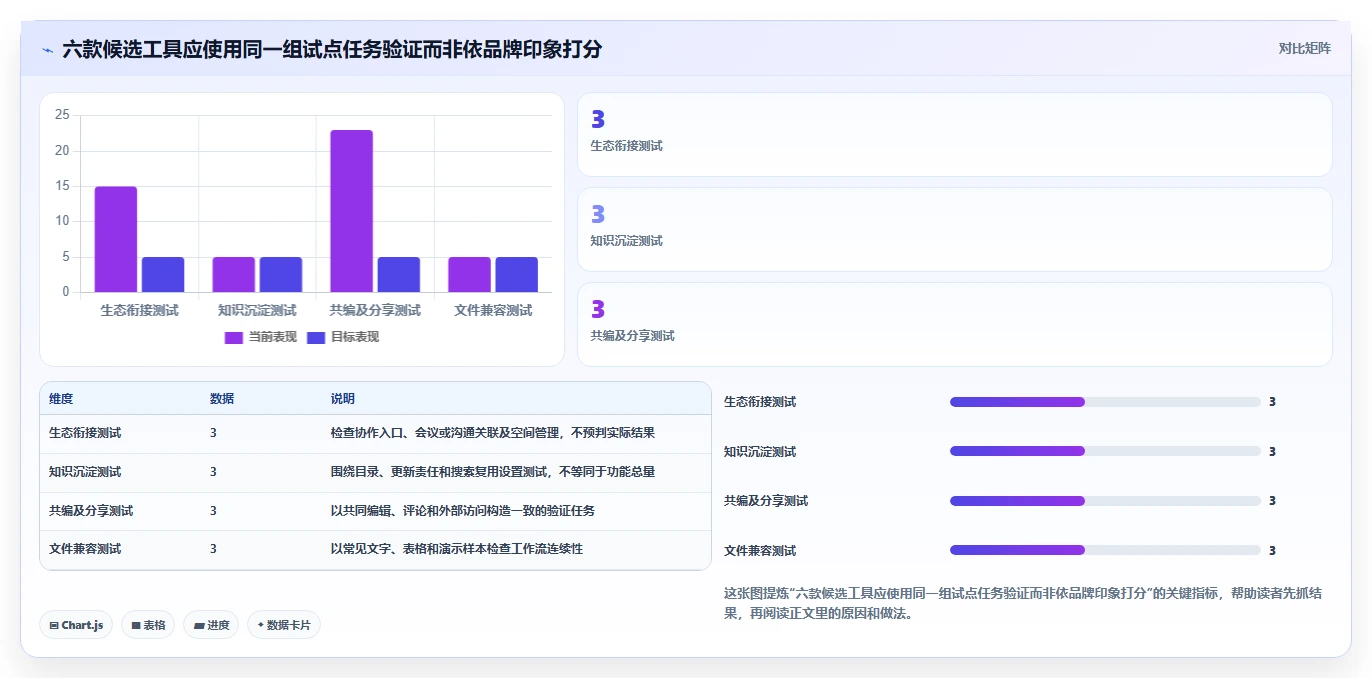Screen dimensions: 1372x678
Task: Click the 数据卡片 tag
Action: [x=284, y=625]
